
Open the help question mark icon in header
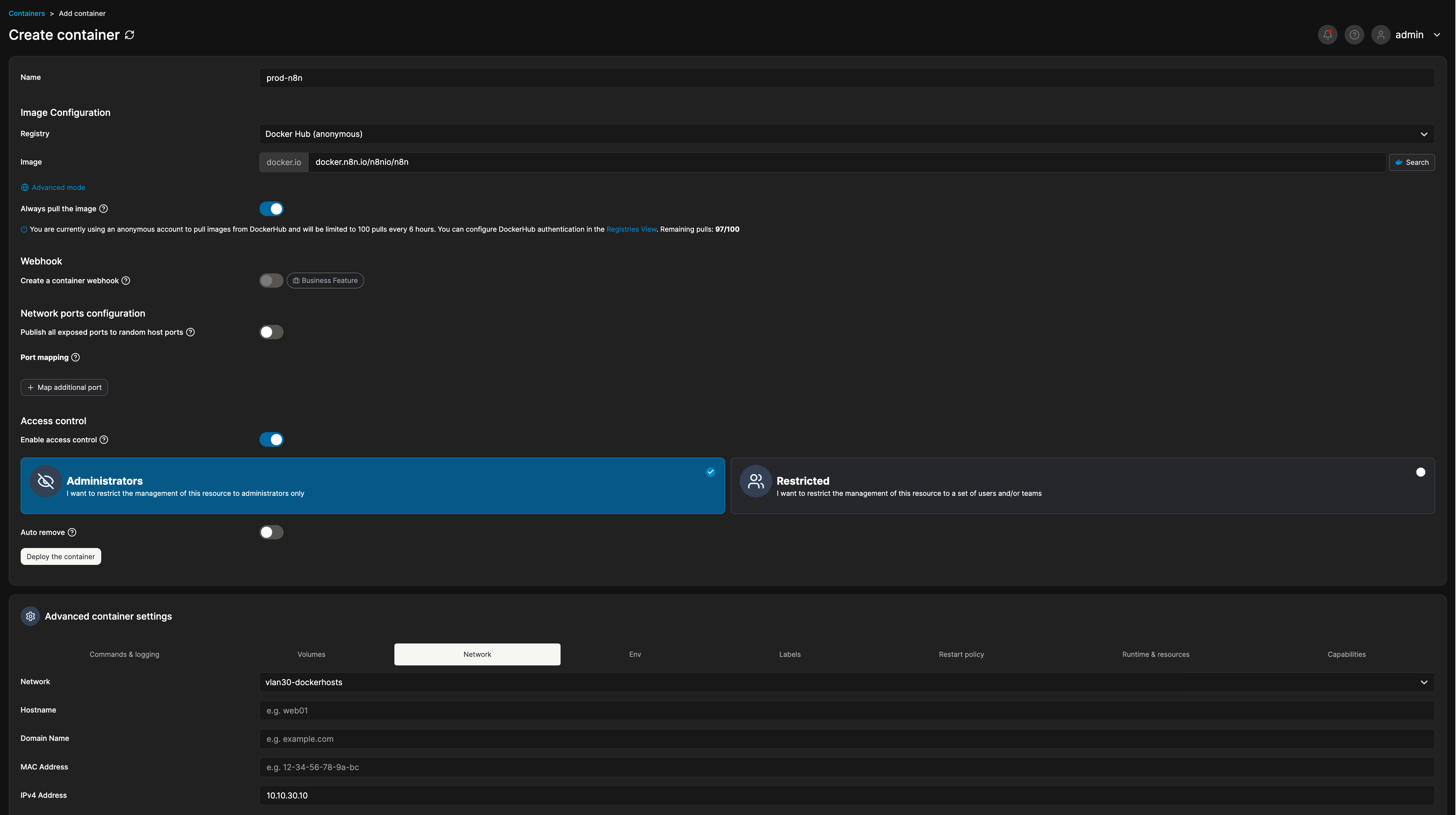[x=1354, y=35]
